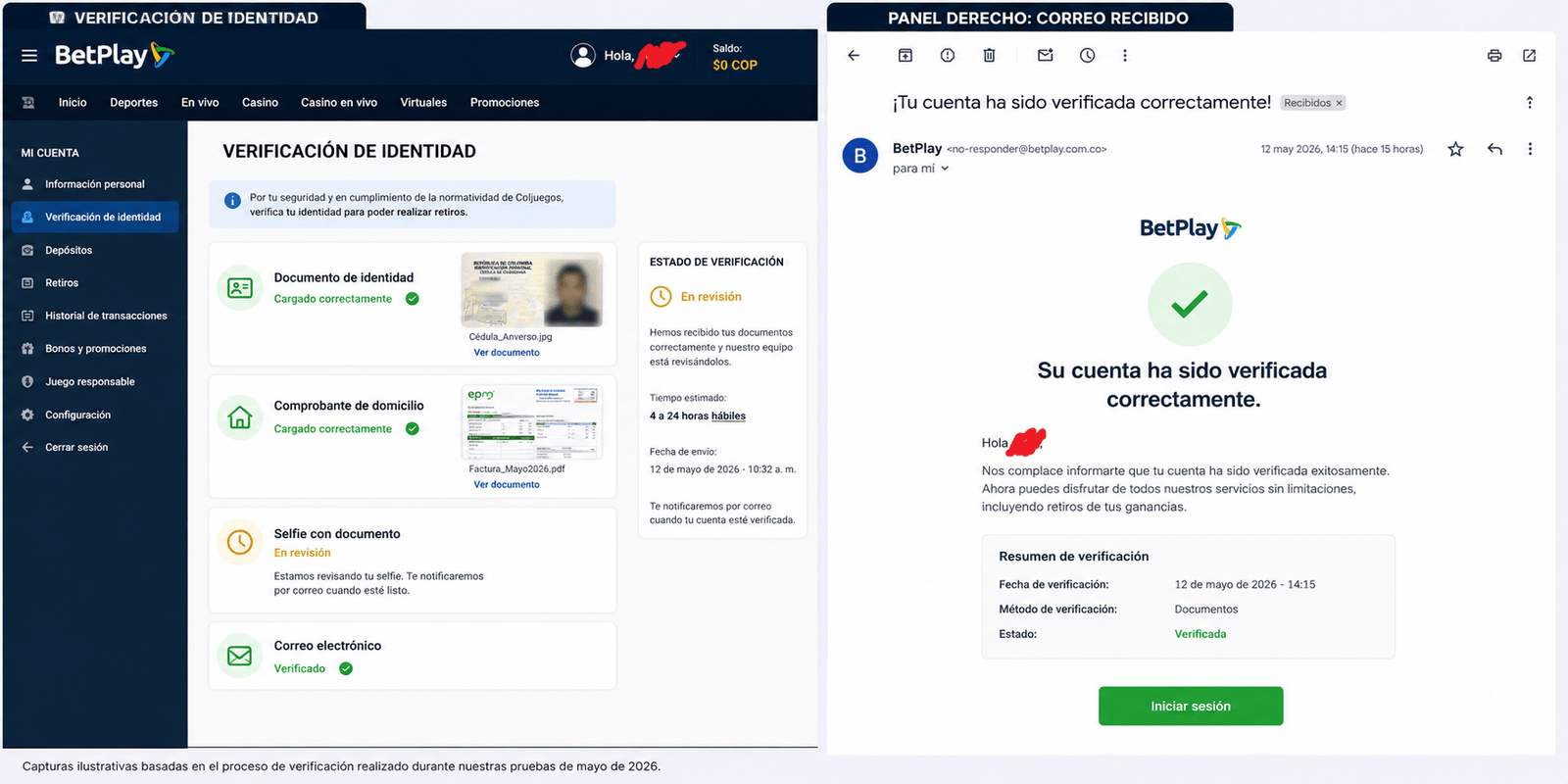The height and width of the screenshot is (784, 1568).
Task: Click the house icon for Comprobante de domicilio
Action: (240, 418)
